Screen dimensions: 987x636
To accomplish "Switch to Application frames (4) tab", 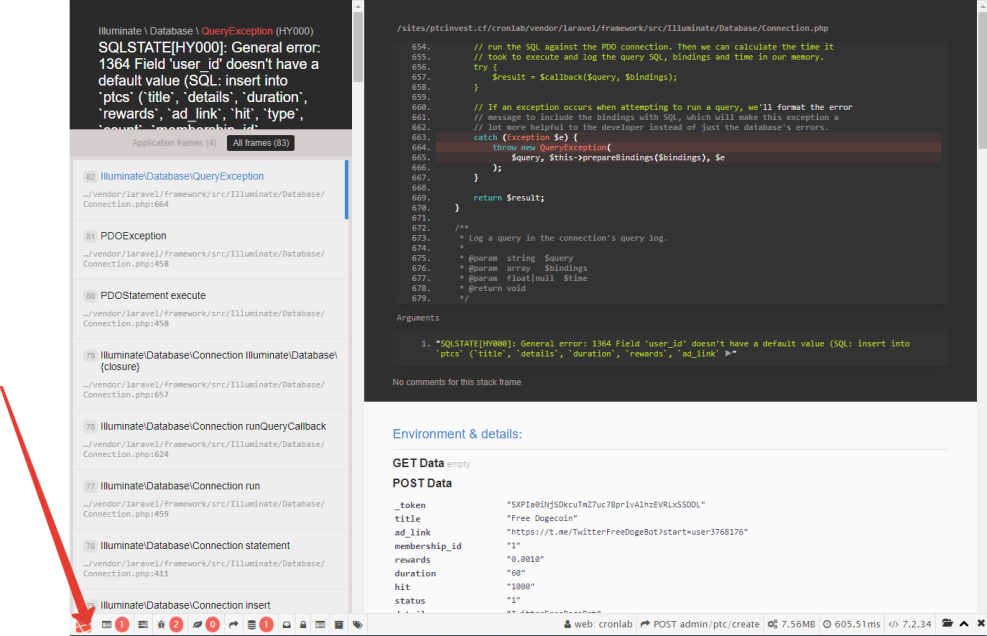I will coord(174,143).
